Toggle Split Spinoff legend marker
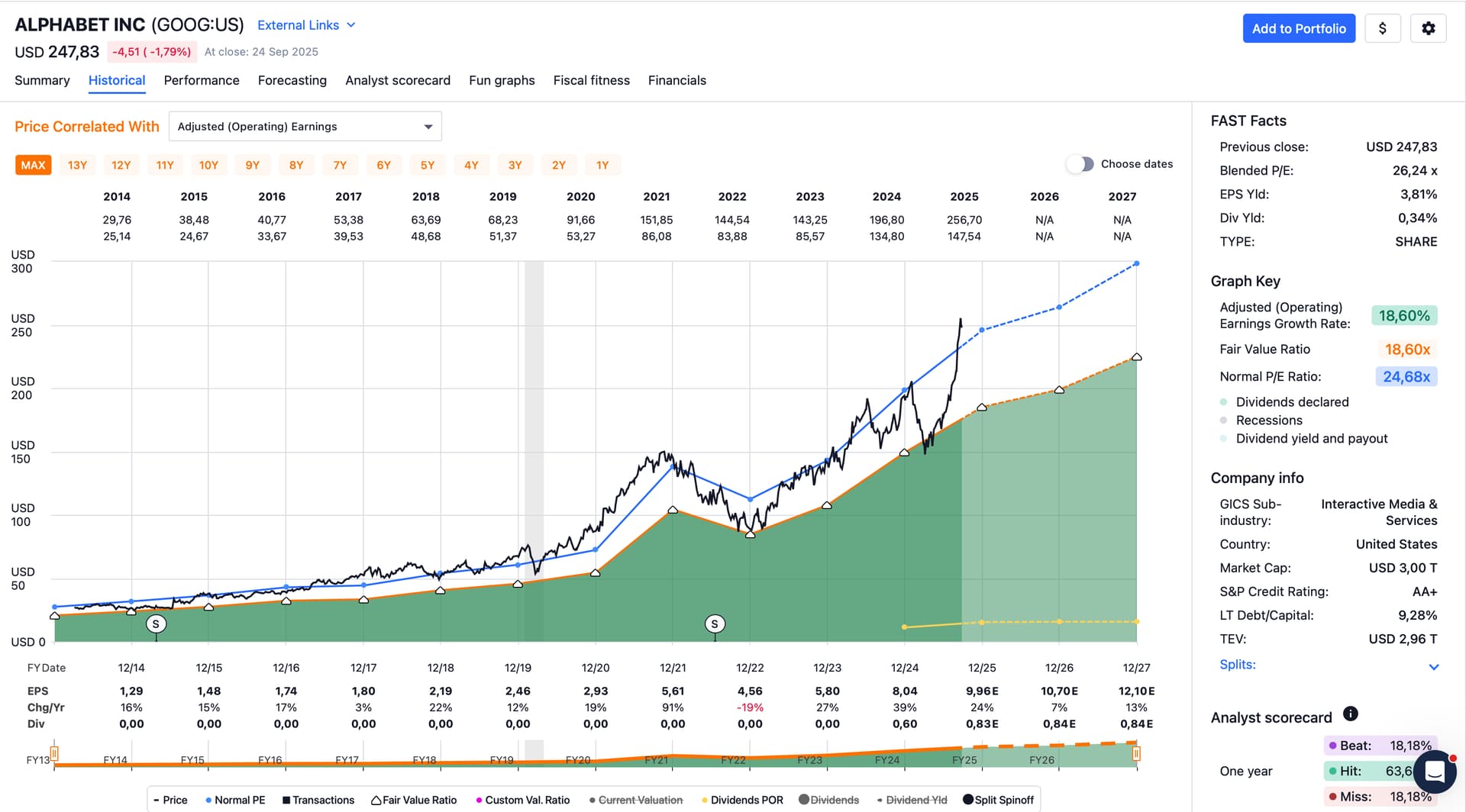The width and height of the screenshot is (1466, 812). [998, 800]
